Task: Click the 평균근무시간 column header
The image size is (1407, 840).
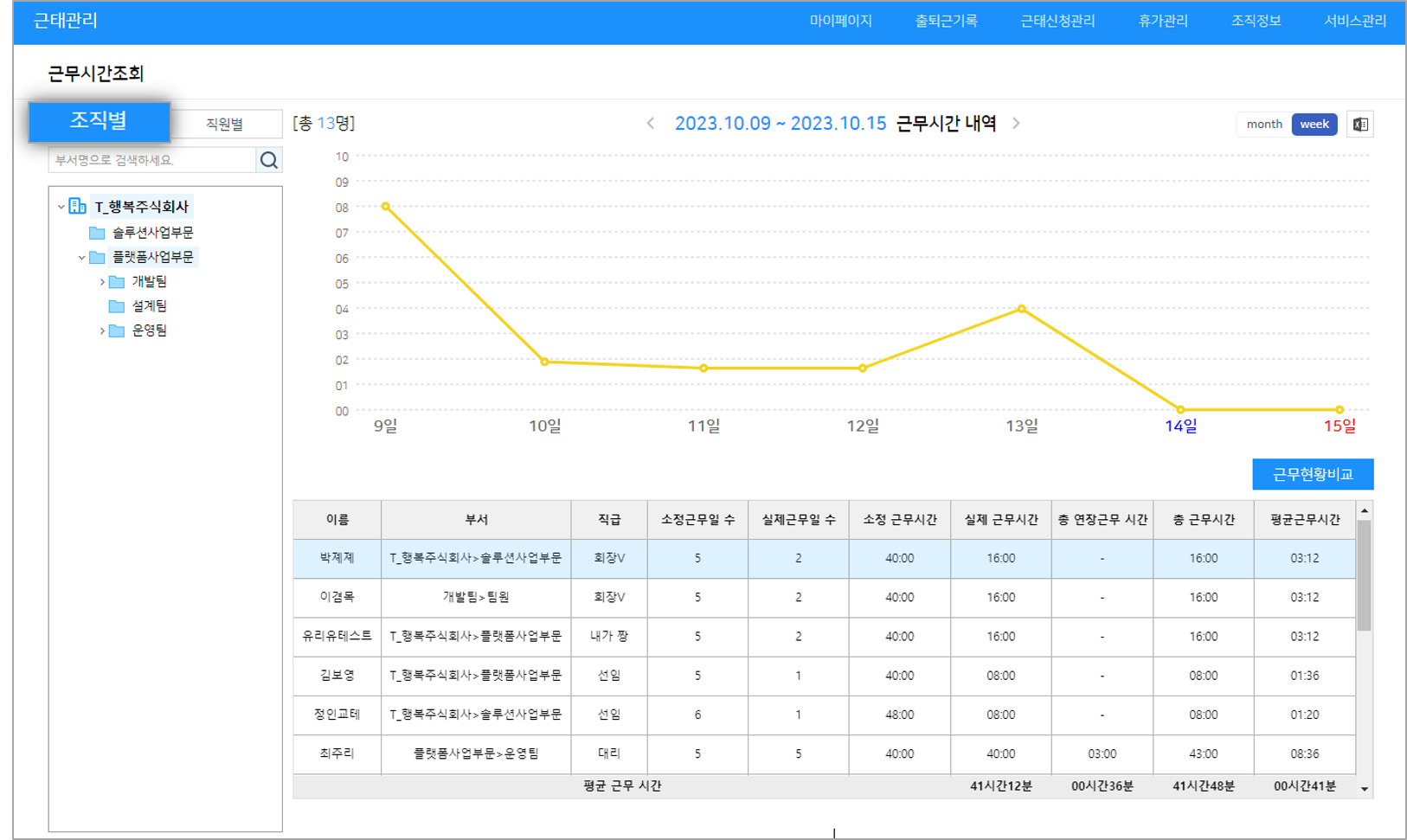Action: (x=1305, y=520)
